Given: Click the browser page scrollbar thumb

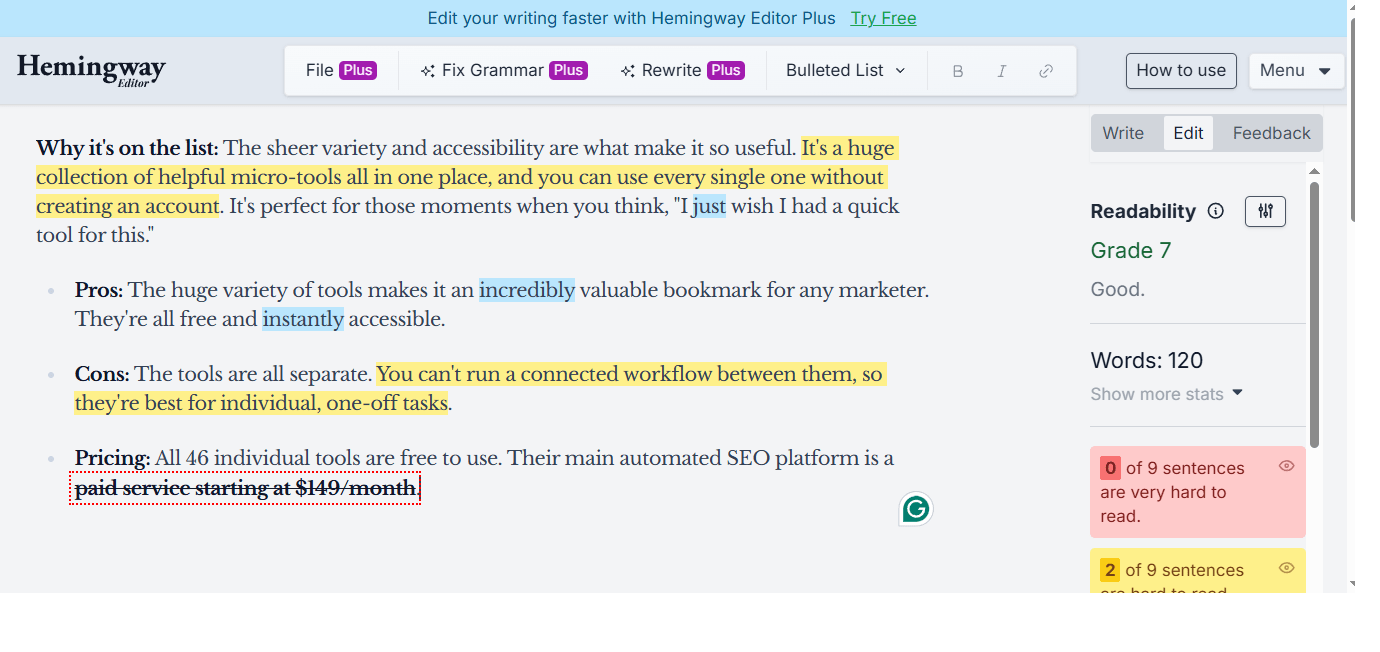Looking at the screenshot, I should 1354,118.
